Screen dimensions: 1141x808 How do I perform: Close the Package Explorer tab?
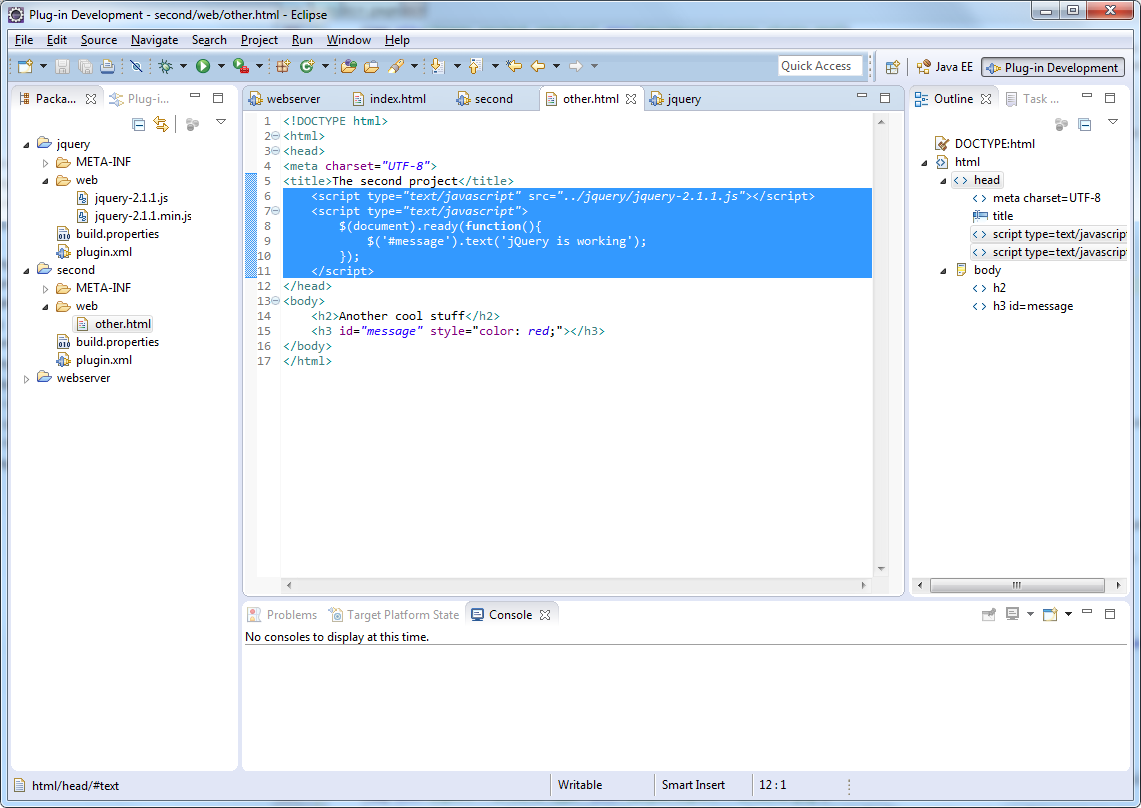point(91,99)
